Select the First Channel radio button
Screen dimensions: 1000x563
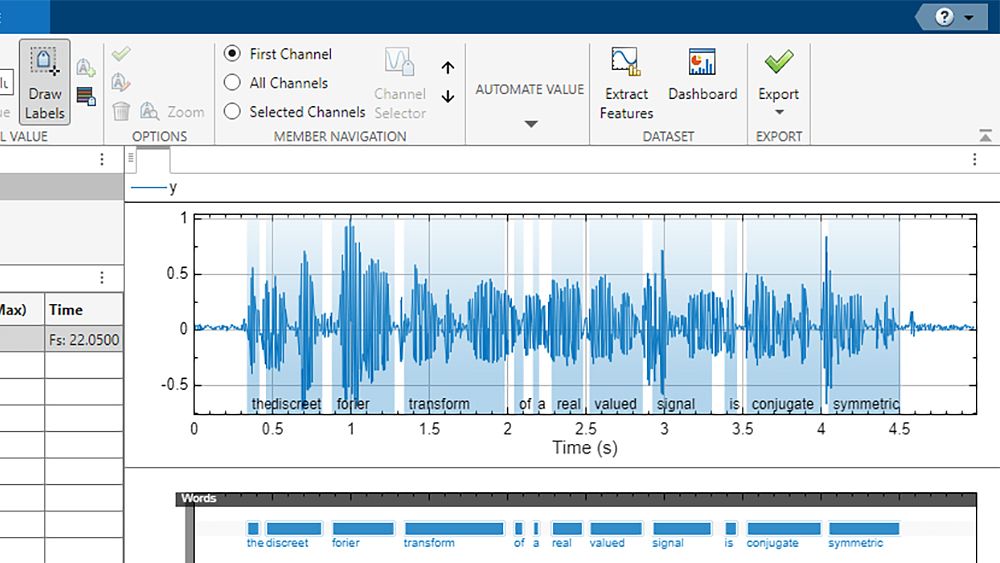click(232, 54)
